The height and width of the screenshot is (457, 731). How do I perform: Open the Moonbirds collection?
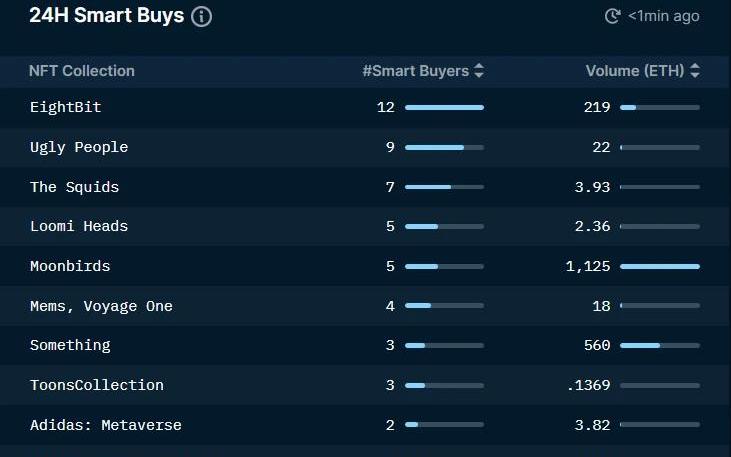click(70, 266)
